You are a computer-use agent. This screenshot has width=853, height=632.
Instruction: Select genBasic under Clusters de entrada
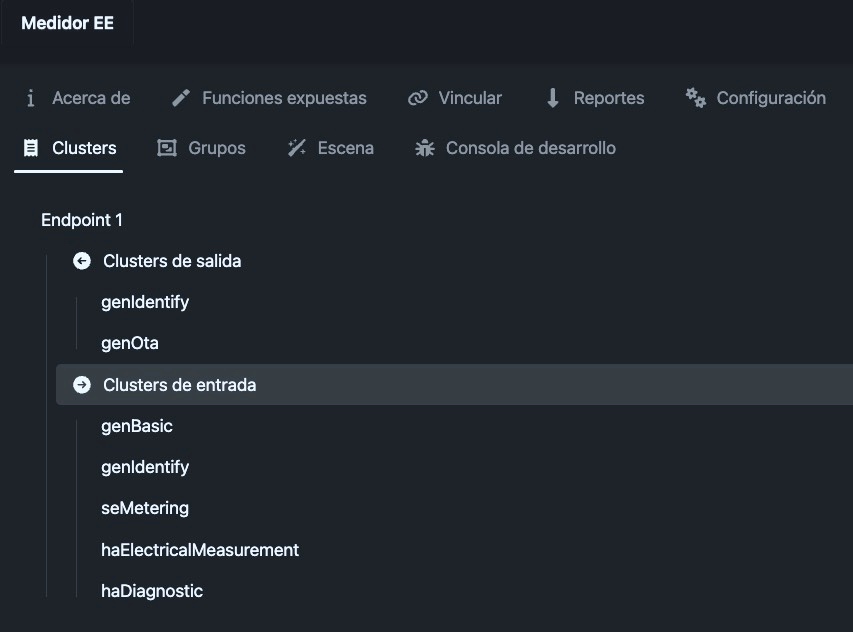pos(137,426)
